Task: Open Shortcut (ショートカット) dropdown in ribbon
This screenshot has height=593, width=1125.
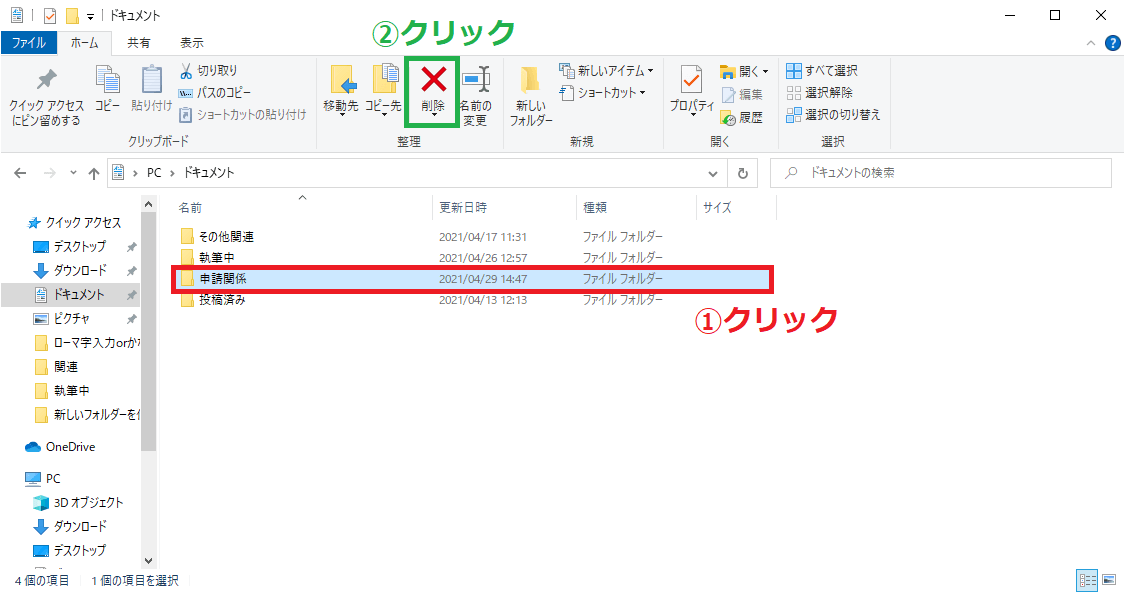Action: [603, 92]
